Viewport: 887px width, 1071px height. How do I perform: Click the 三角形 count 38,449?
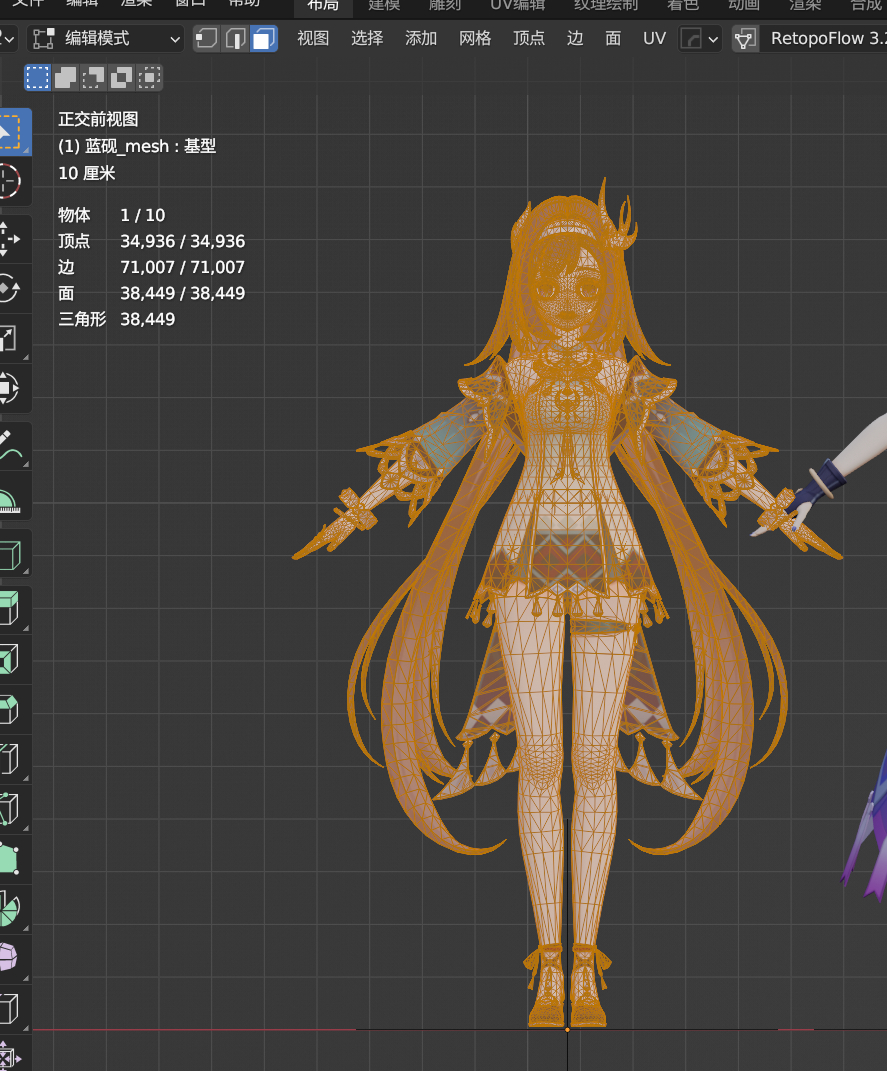point(147,319)
